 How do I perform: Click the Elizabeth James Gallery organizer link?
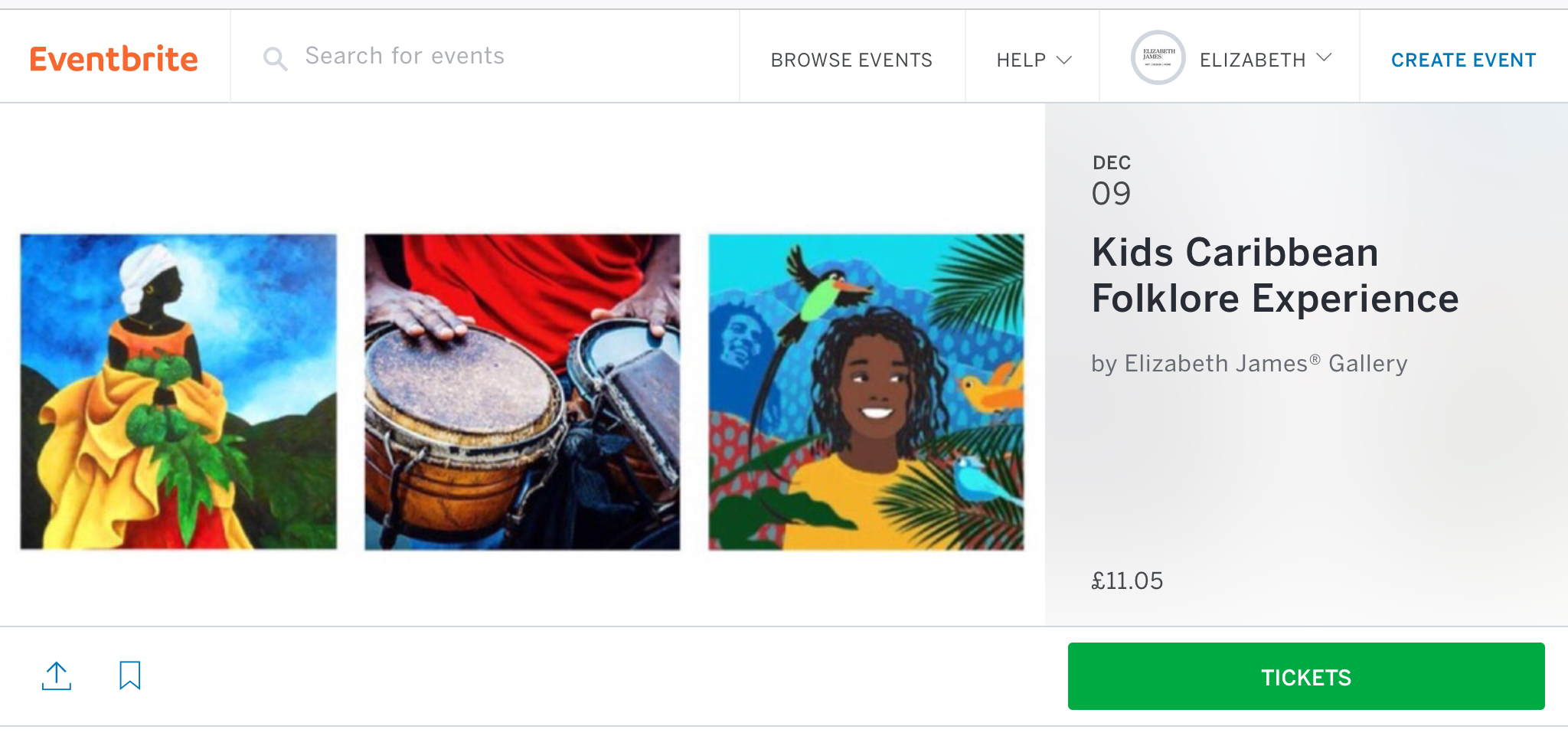pyautogui.click(x=1266, y=363)
